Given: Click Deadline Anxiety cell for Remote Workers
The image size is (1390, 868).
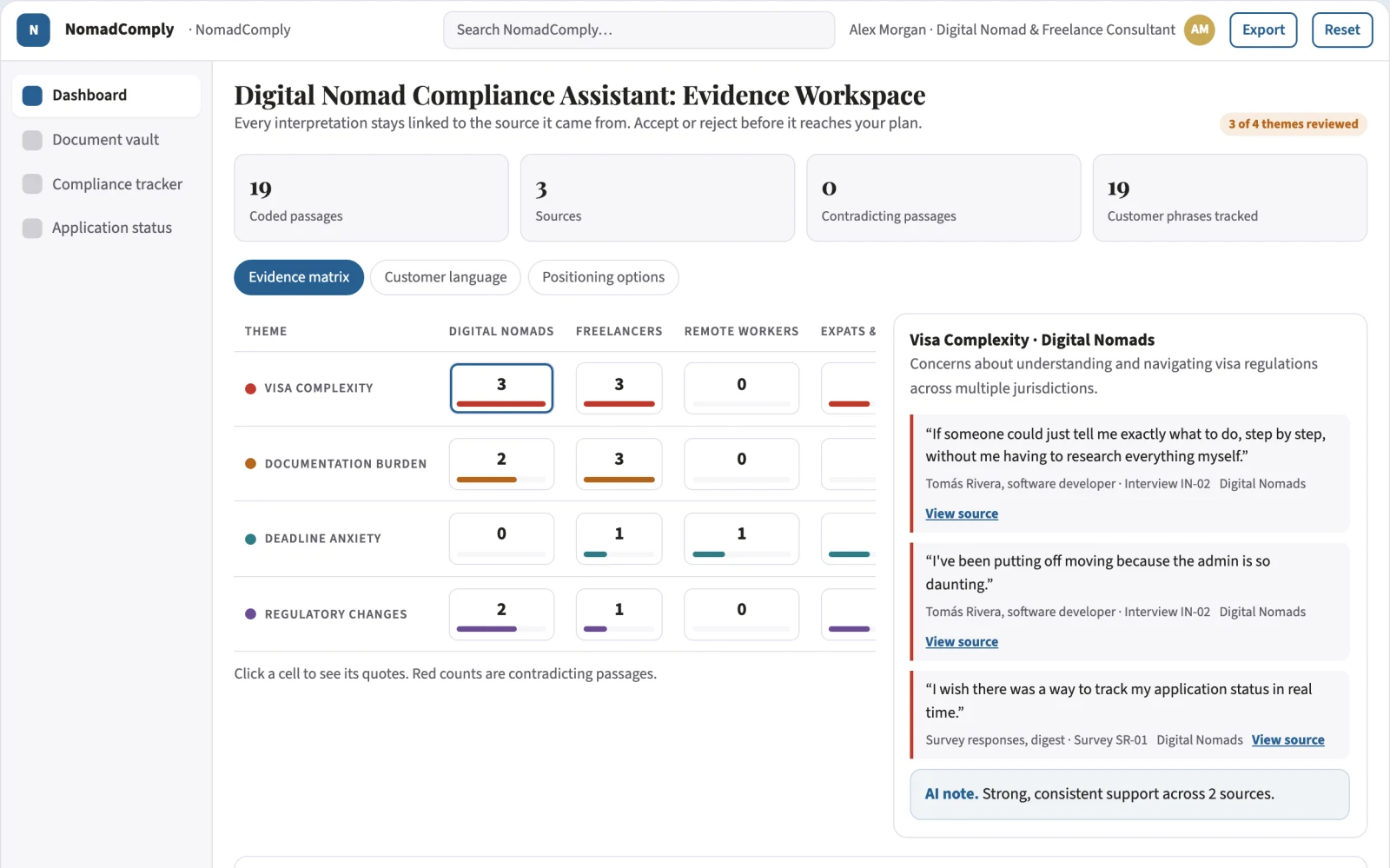Looking at the screenshot, I should coord(741,539).
